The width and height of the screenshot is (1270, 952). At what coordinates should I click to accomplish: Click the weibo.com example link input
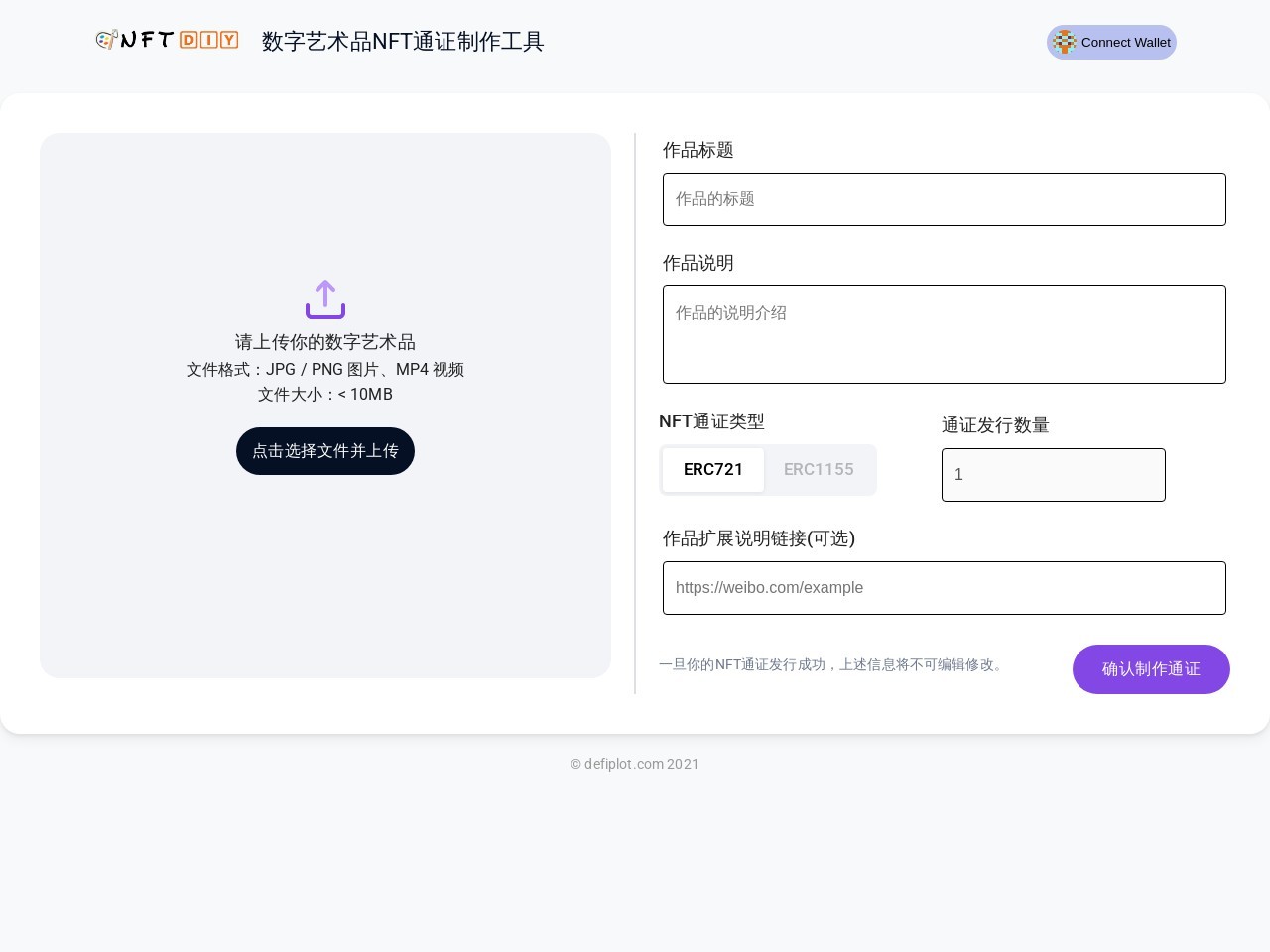click(x=944, y=588)
